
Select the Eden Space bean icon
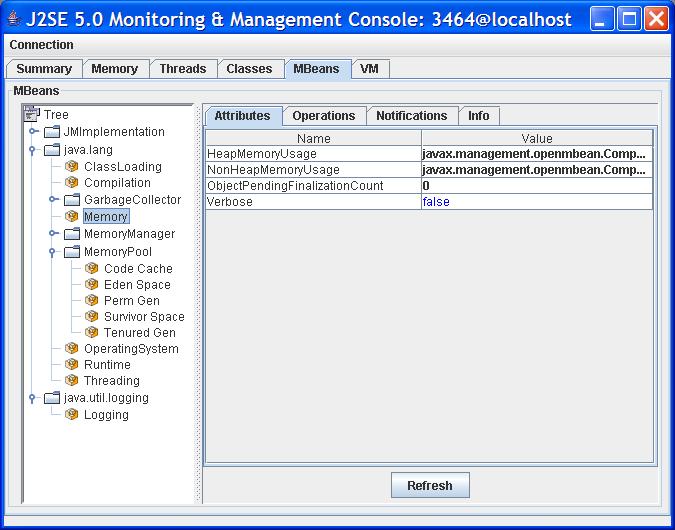[x=92, y=285]
